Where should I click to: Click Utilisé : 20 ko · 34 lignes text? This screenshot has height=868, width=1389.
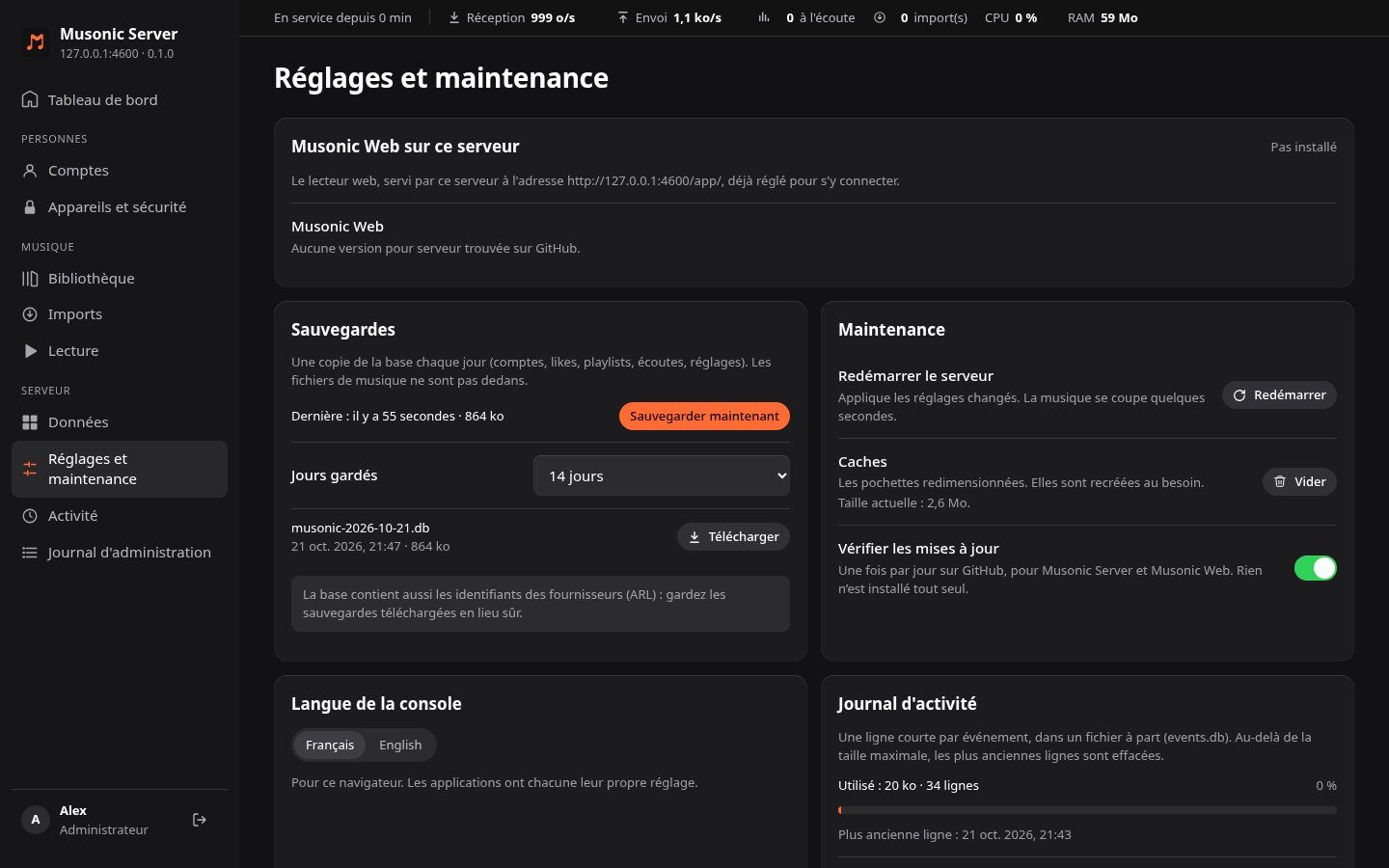pos(909,785)
